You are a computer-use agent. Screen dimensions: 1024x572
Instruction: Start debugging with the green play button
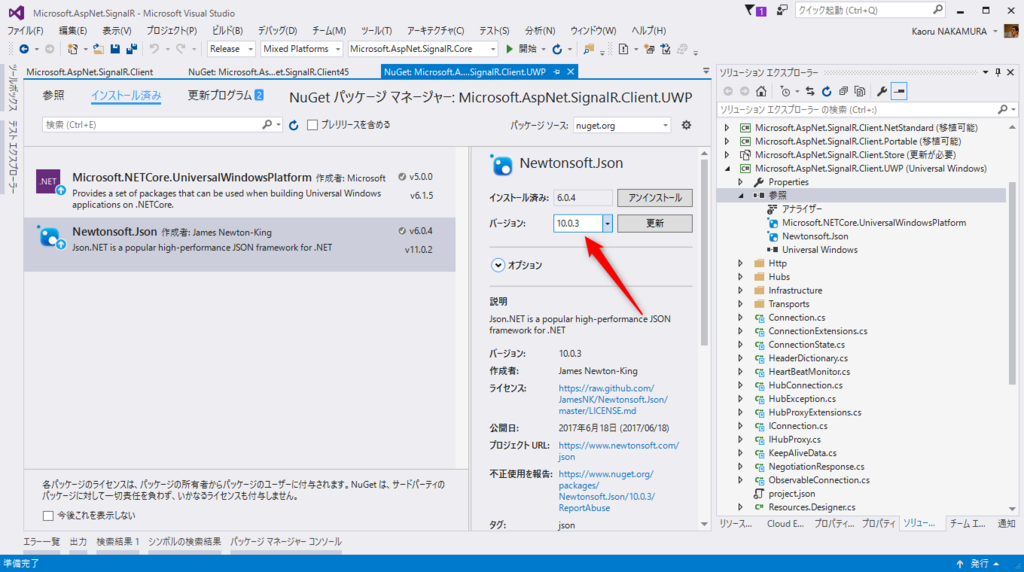click(510, 49)
